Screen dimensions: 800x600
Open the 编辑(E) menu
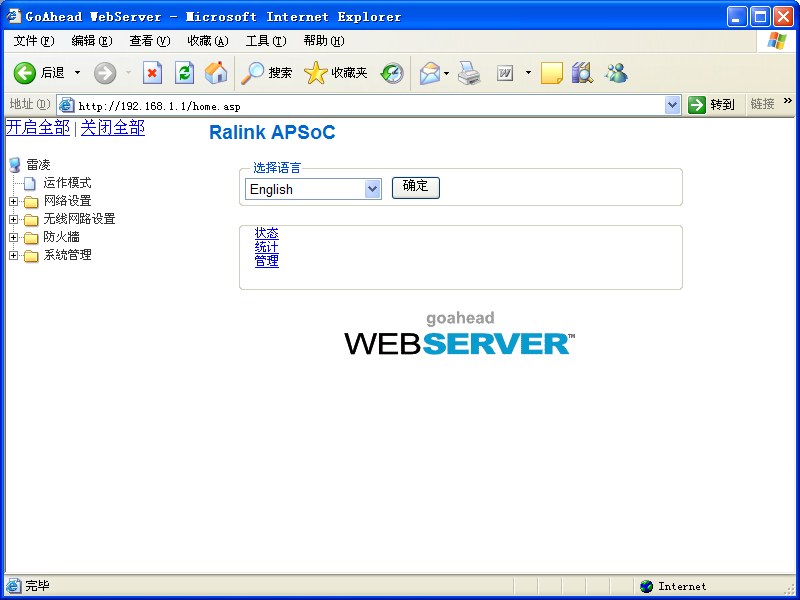[x=92, y=41]
